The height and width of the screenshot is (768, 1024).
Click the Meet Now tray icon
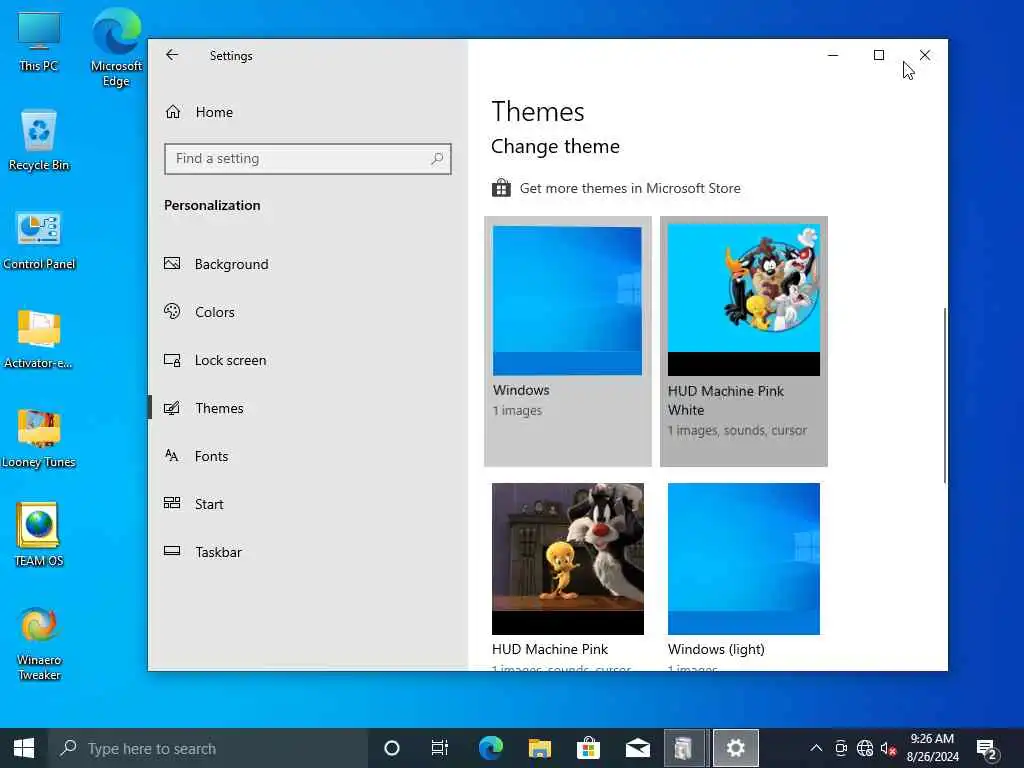(841, 748)
